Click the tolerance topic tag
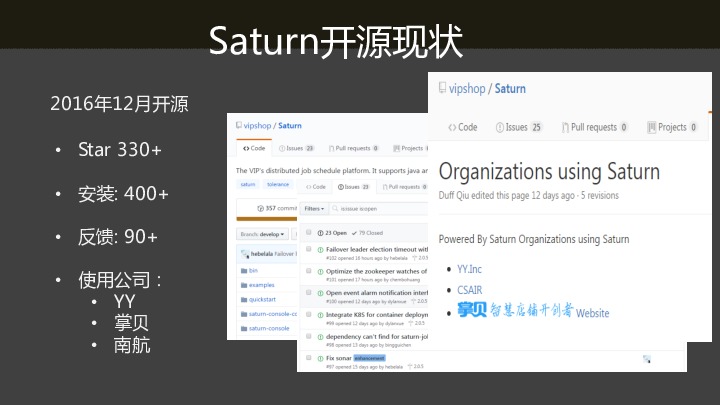 click(278, 184)
